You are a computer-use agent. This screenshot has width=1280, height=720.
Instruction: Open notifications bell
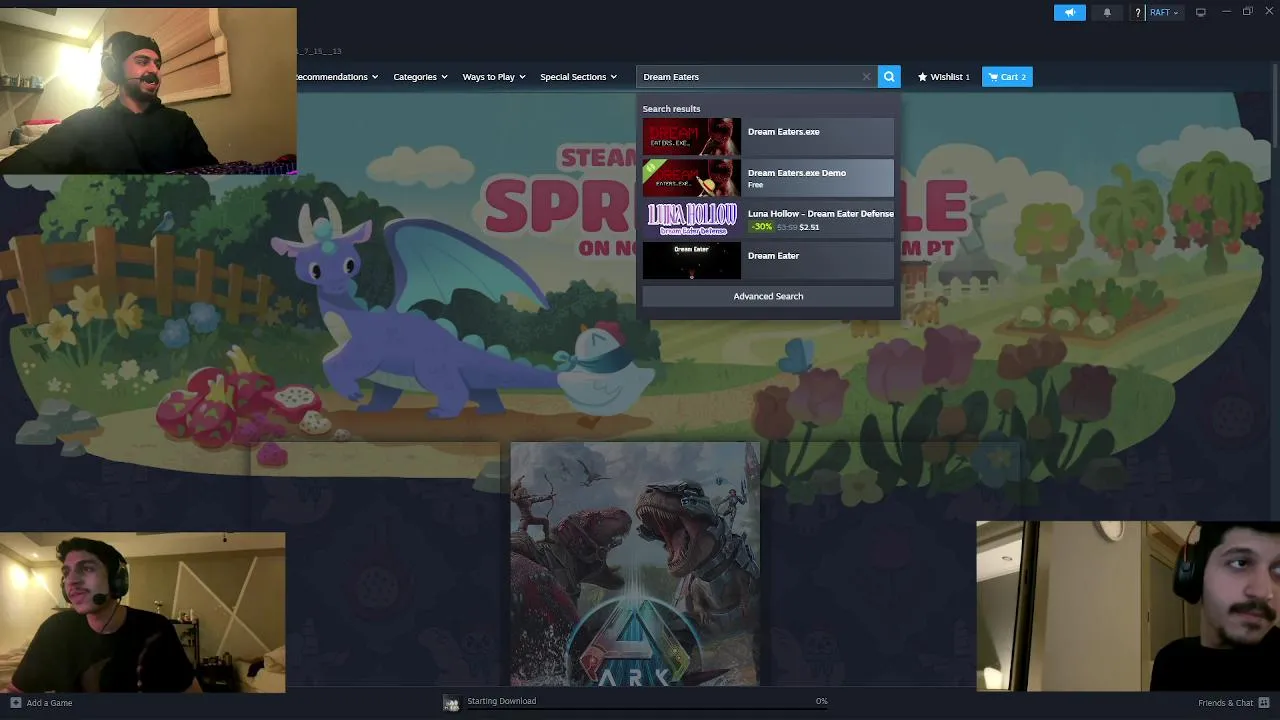click(x=1106, y=12)
